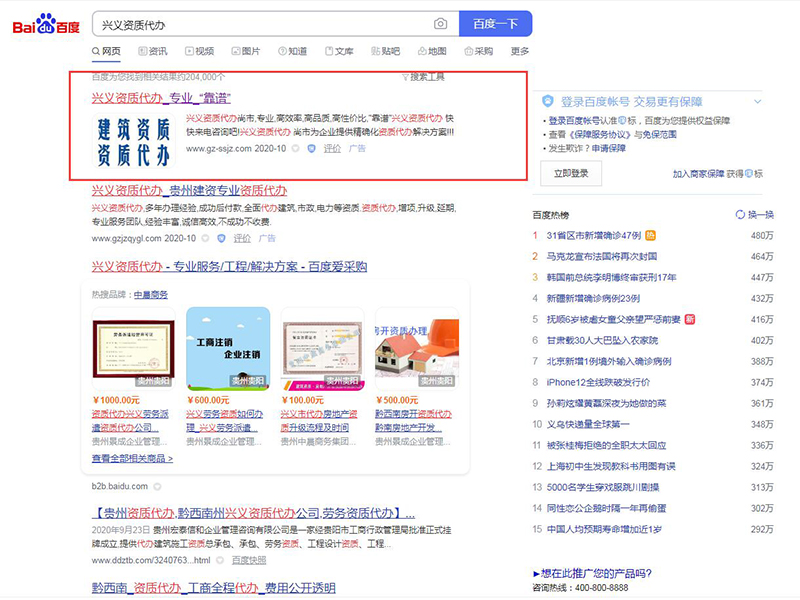Select the 网页 tab

(x=107, y=51)
